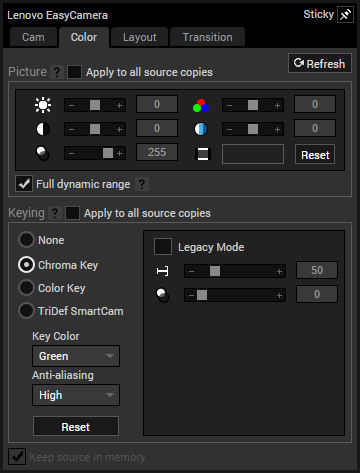Viewport: 360px width, 473px height.
Task: Click the Refresh button
Action: 320,63
